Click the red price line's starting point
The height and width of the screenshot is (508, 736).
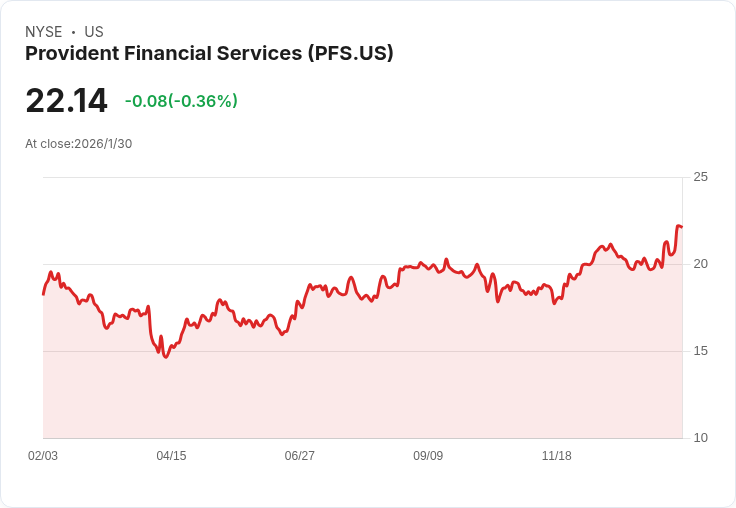click(x=43, y=294)
